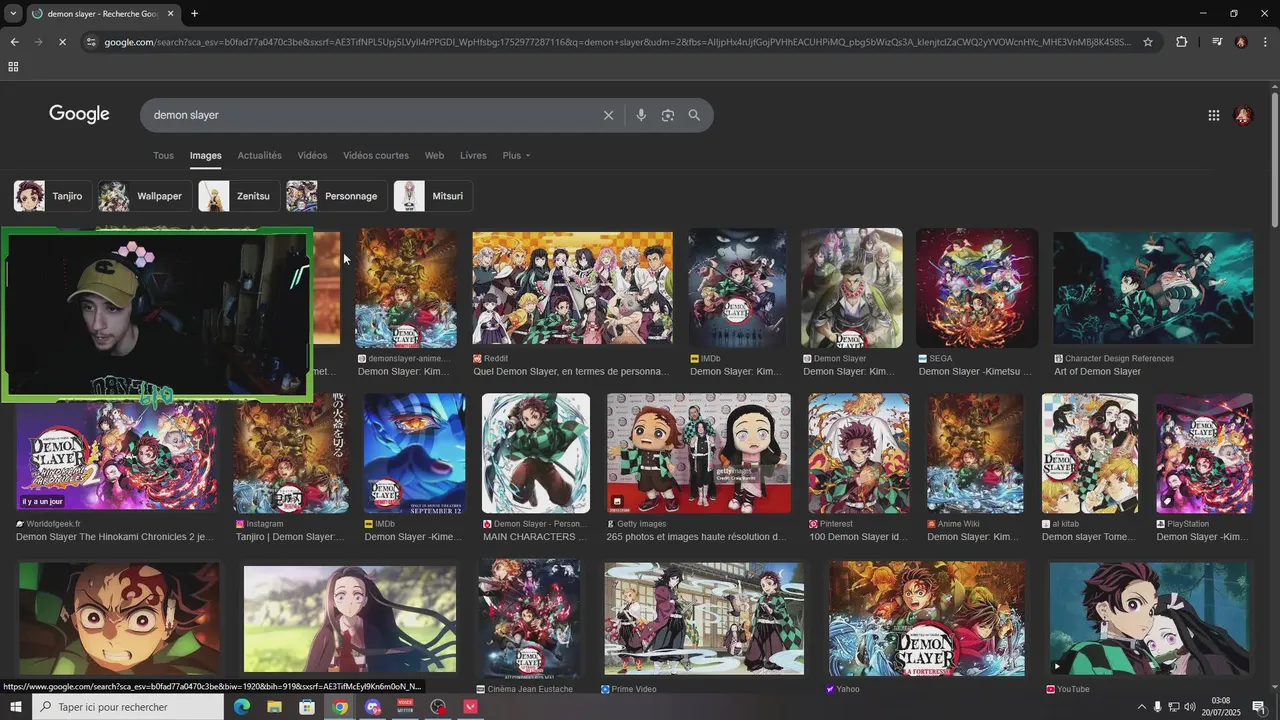Open the Livres tab
The width and height of the screenshot is (1280, 720).
(473, 156)
